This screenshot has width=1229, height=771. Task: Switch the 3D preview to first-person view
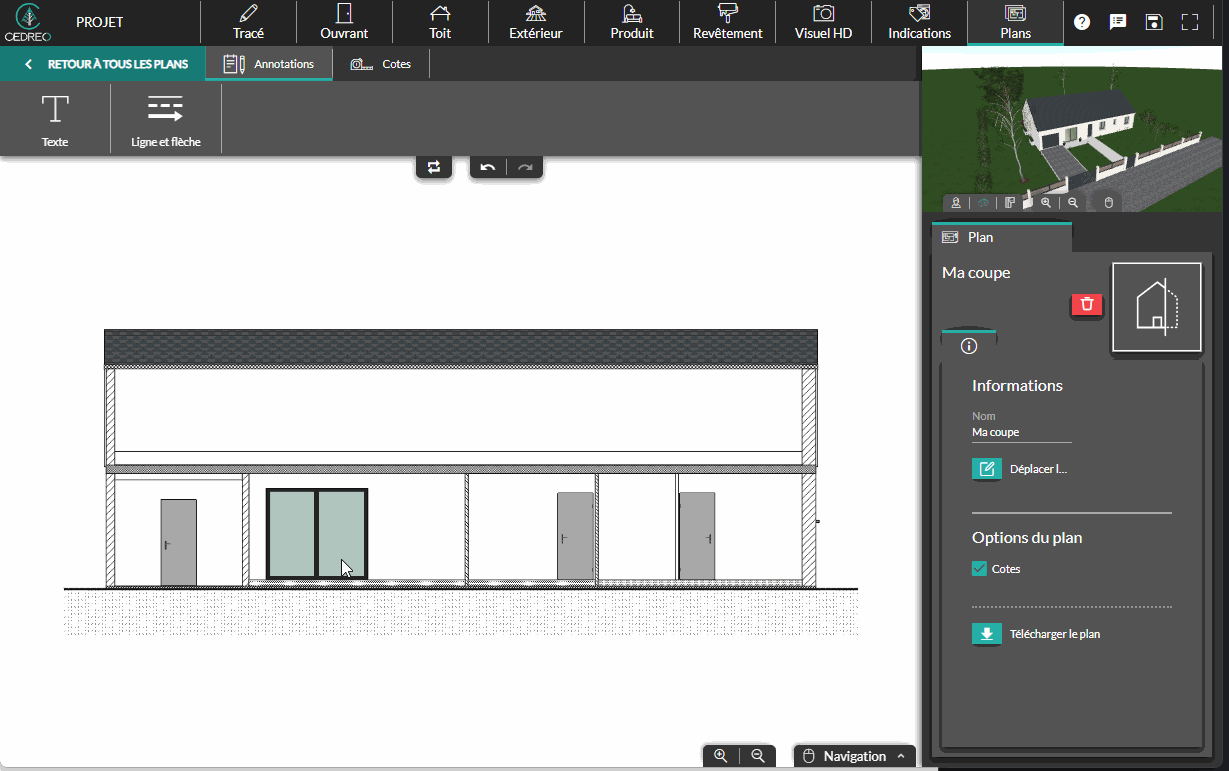956,203
